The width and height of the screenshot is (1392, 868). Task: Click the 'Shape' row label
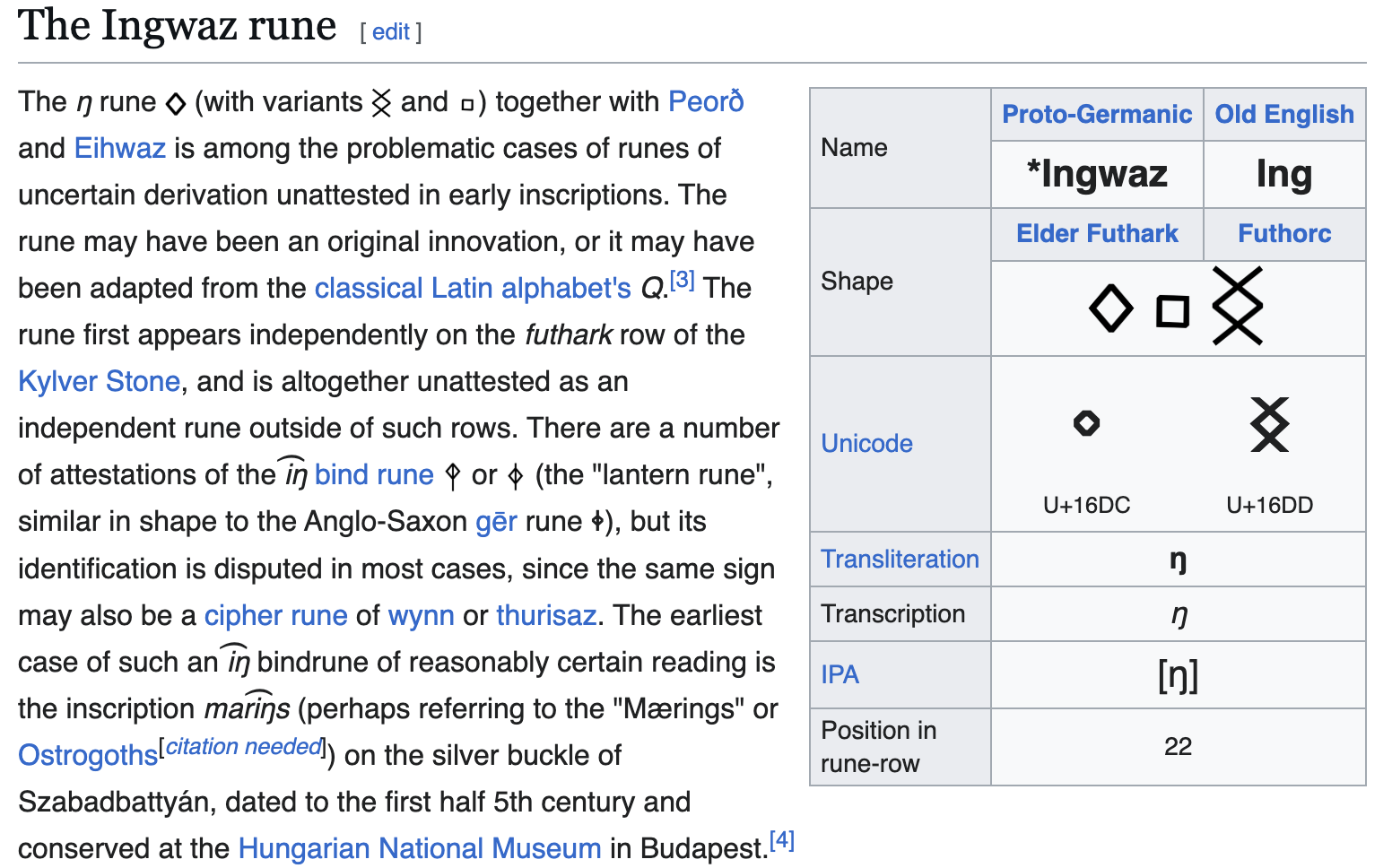[857, 282]
